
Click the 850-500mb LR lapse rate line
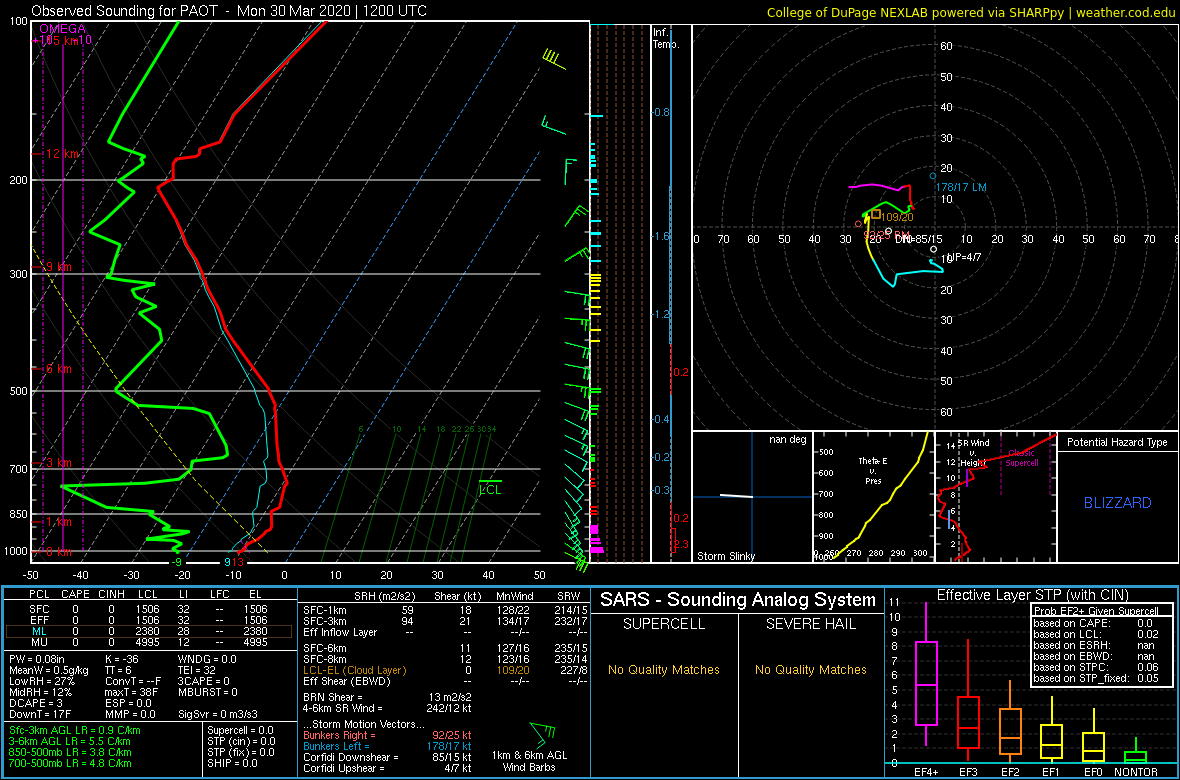[71, 752]
